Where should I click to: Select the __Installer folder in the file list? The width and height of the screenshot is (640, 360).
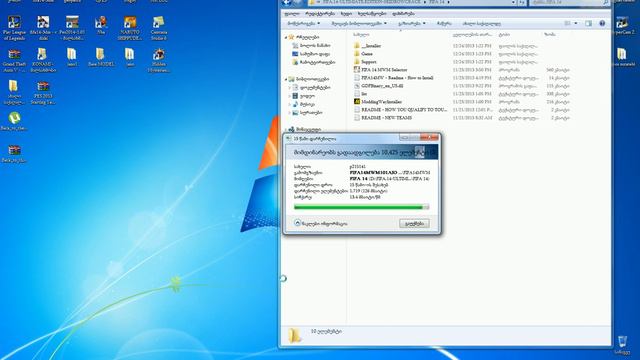[367, 46]
